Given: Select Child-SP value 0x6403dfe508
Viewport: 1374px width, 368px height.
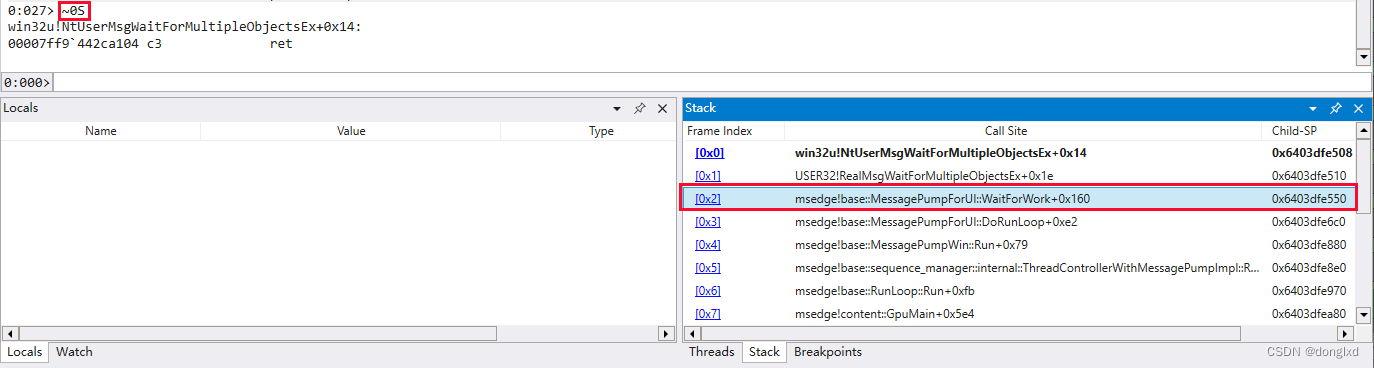Looking at the screenshot, I should click(1312, 153).
